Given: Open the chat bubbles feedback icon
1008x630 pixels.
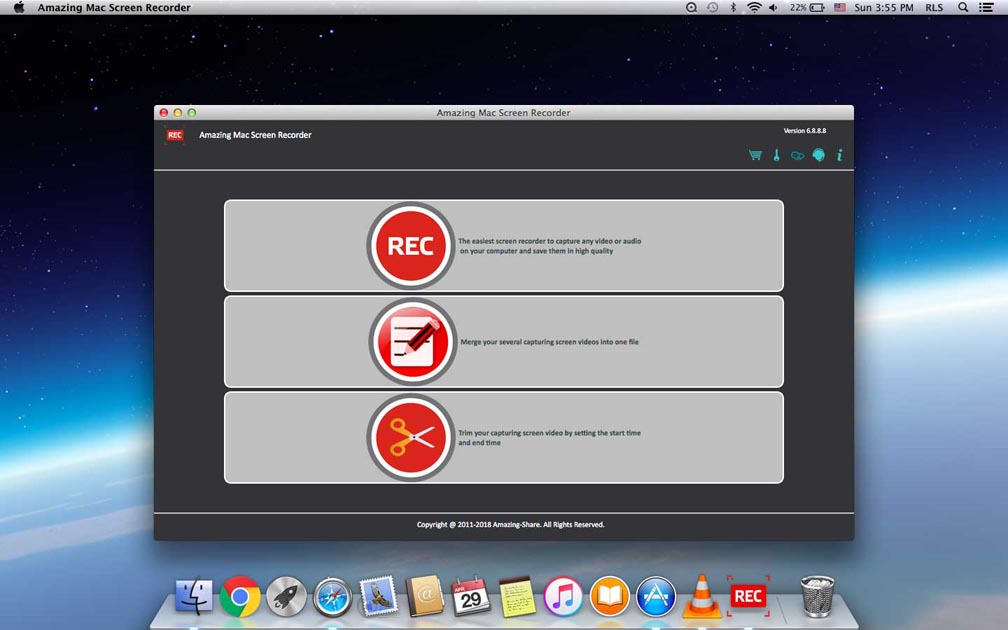Looking at the screenshot, I should [x=797, y=156].
